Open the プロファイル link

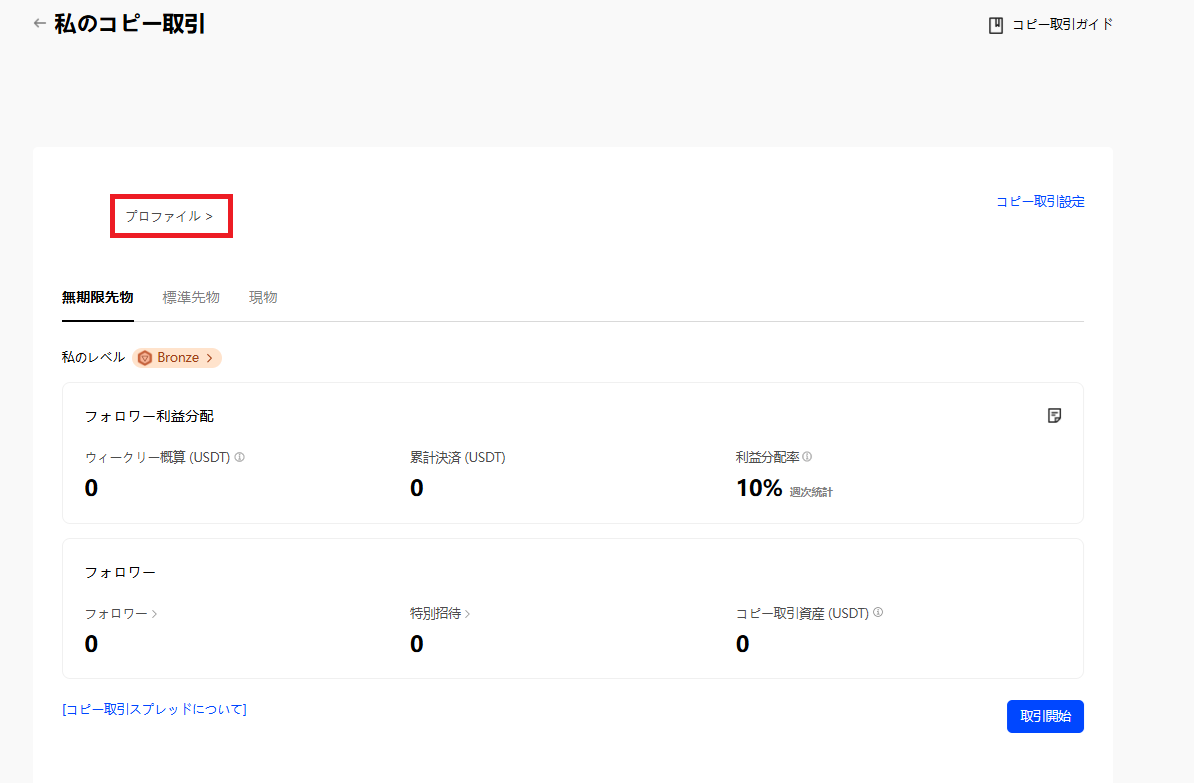pos(169,216)
